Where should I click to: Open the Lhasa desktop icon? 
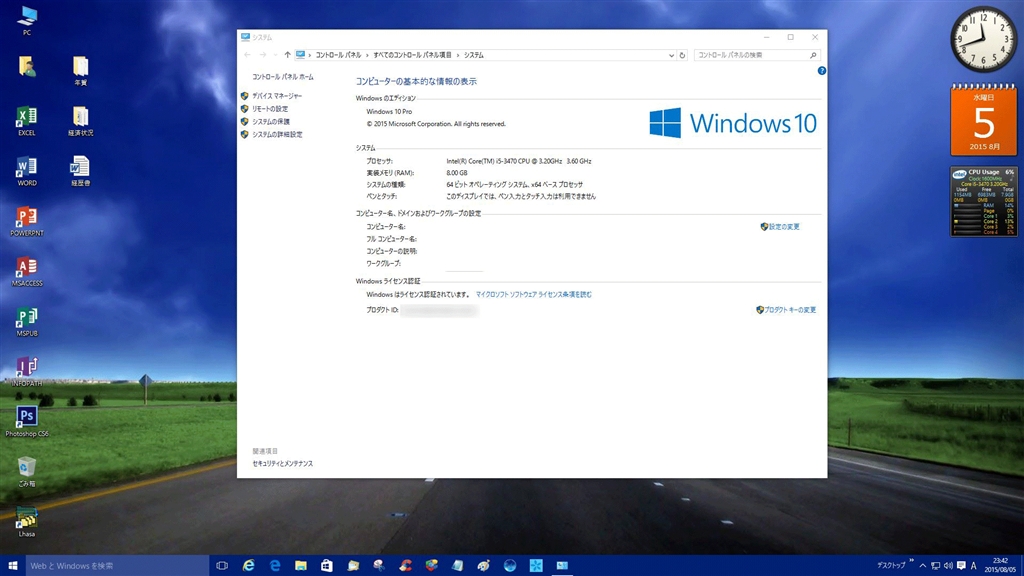[27, 518]
